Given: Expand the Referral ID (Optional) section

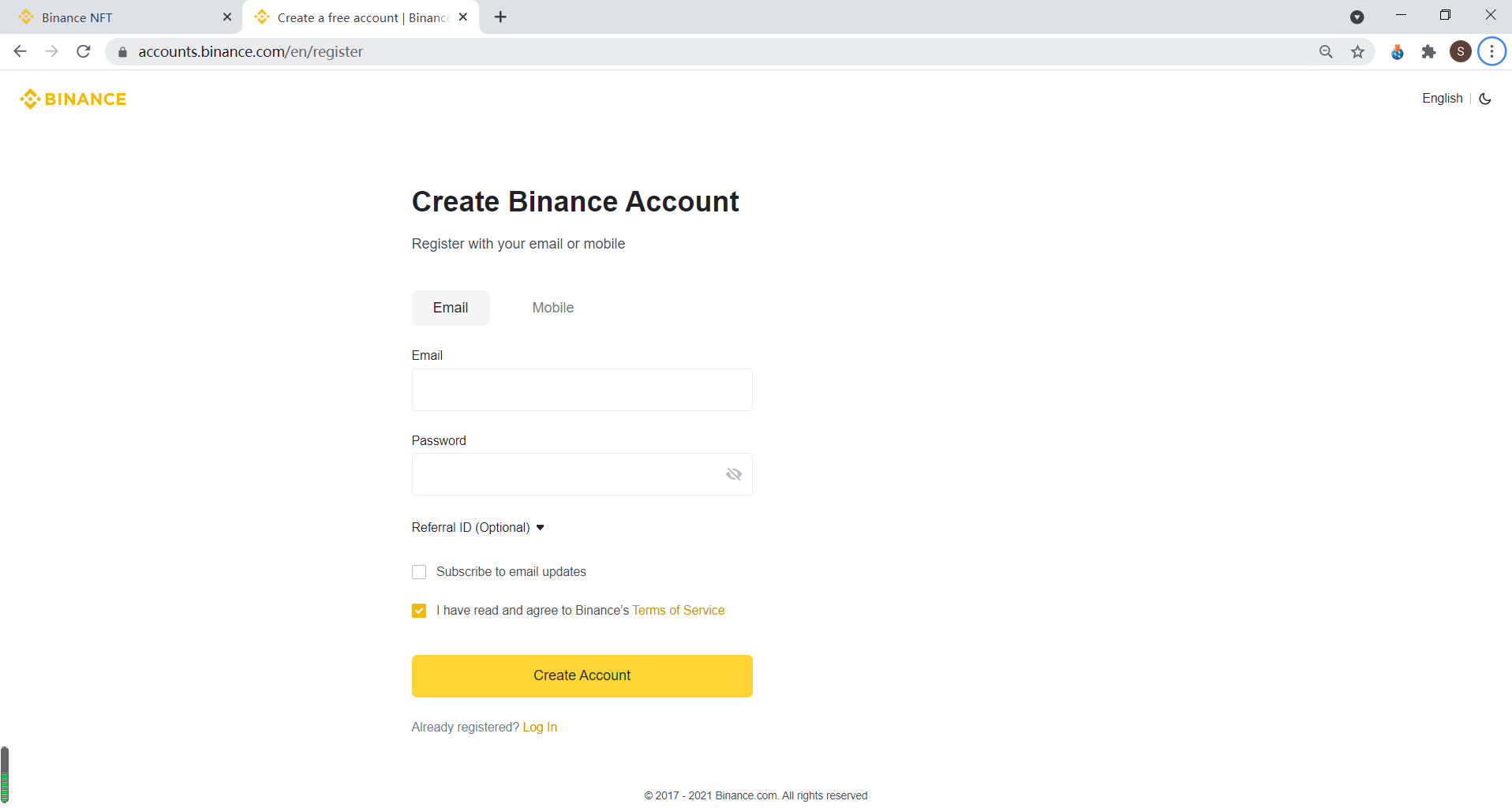Looking at the screenshot, I should click(x=478, y=527).
